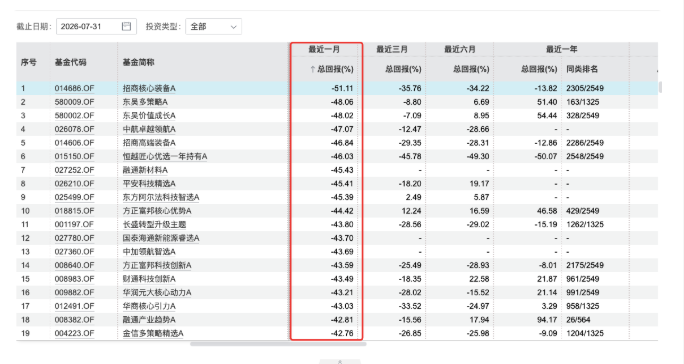The width and height of the screenshot is (684, 364).
Task: Open fund code 018815.OF
Action: [x=74, y=211]
